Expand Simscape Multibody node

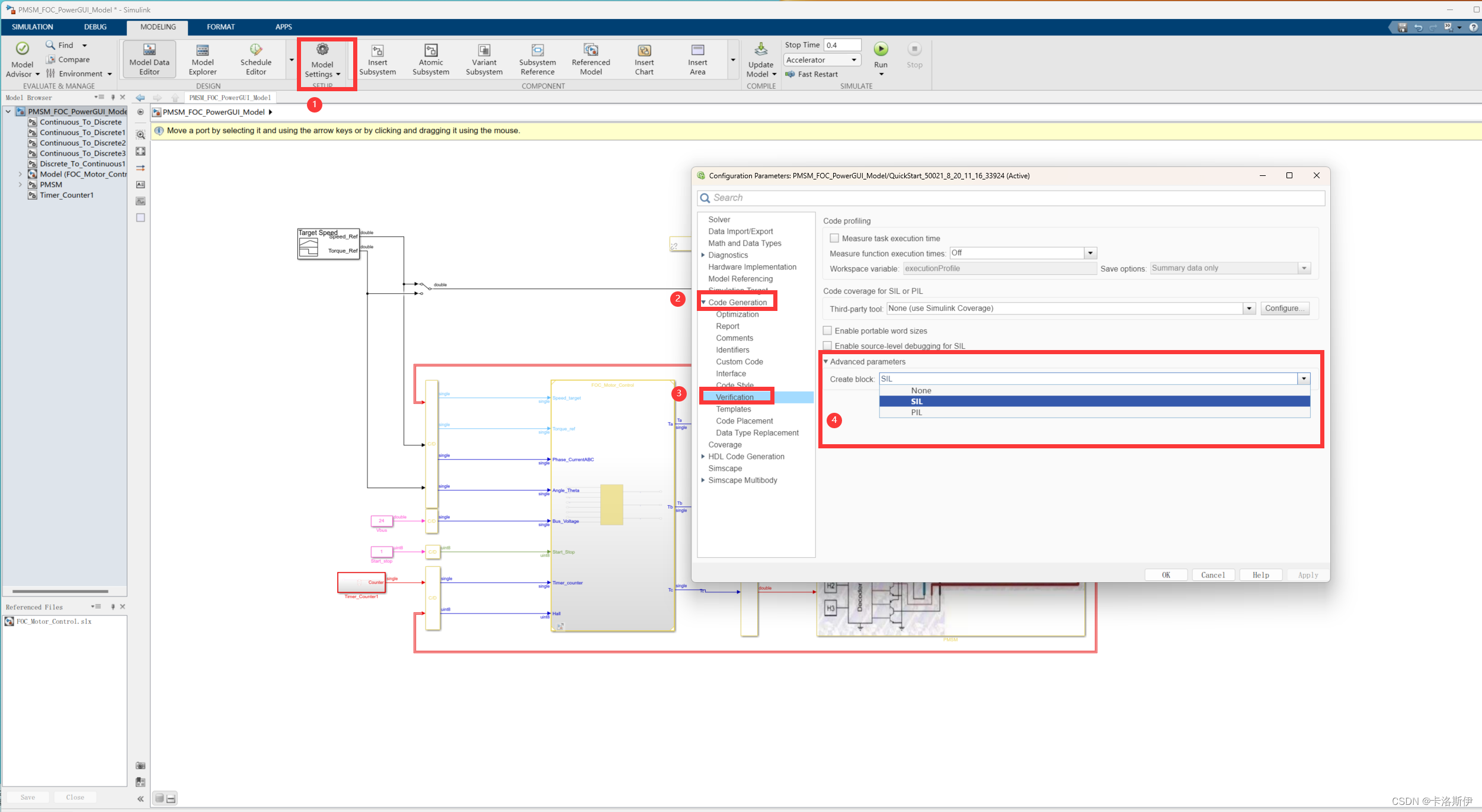(x=703, y=480)
